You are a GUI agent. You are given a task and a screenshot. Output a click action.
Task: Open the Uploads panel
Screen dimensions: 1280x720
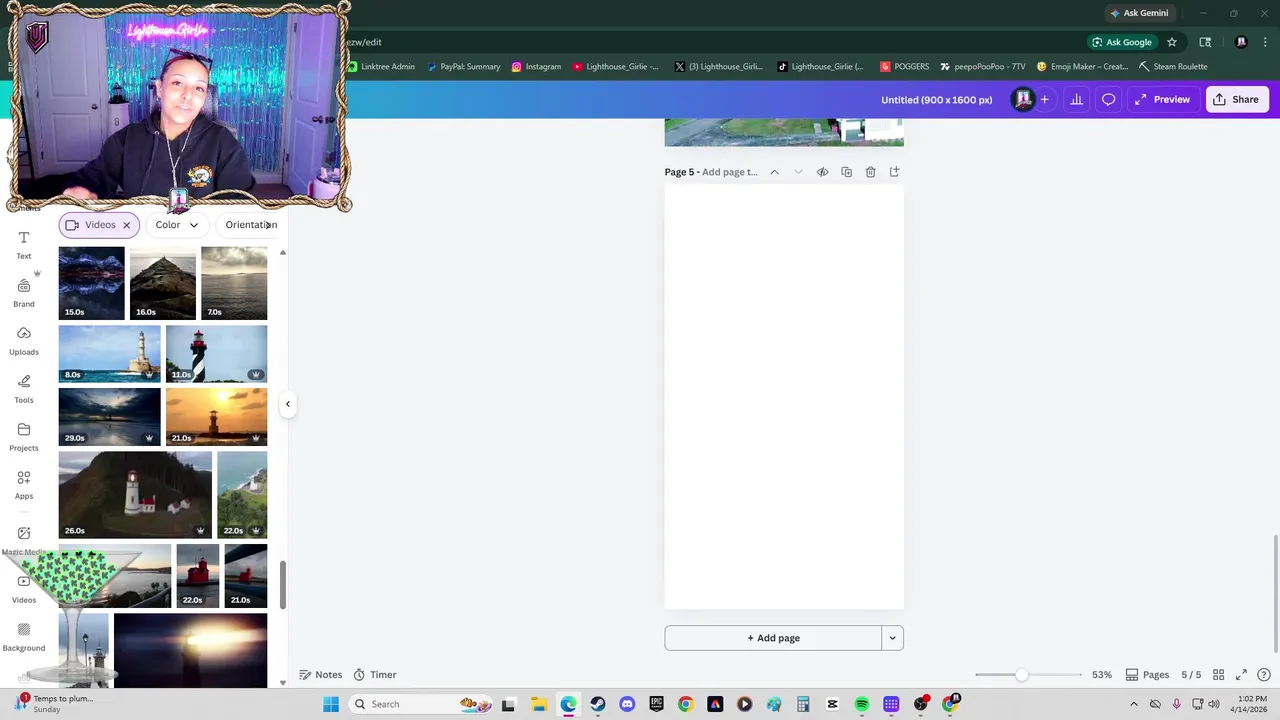[24, 341]
